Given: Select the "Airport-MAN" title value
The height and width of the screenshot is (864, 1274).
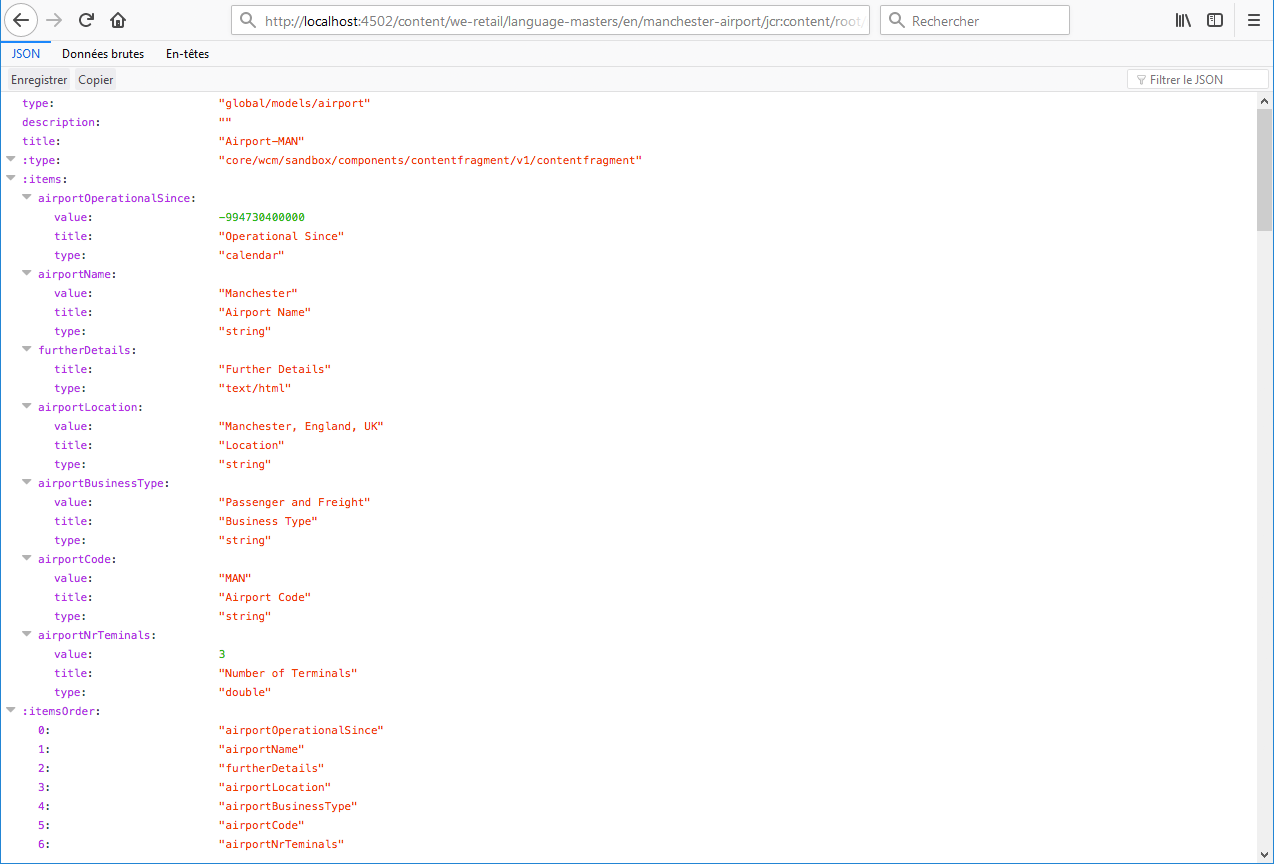Looking at the screenshot, I should (261, 141).
